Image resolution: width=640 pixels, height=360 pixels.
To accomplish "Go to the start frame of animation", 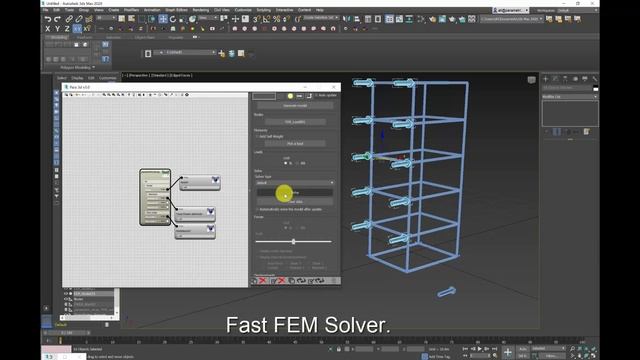I will point(465,349).
